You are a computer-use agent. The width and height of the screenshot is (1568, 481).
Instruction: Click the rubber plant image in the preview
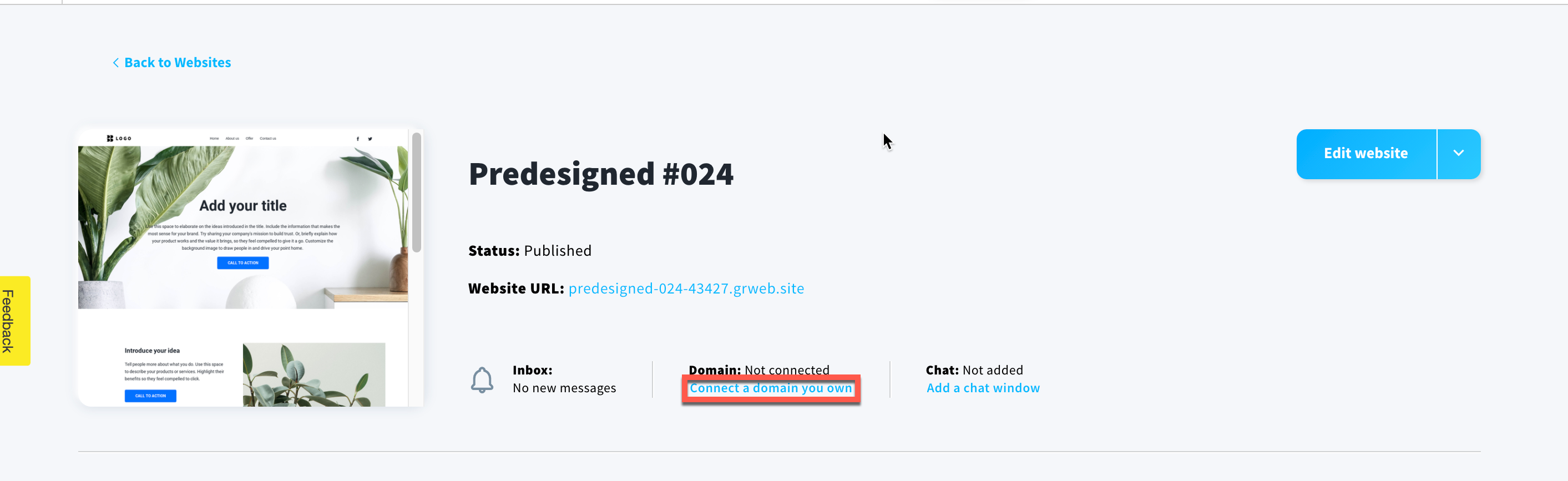(314, 374)
